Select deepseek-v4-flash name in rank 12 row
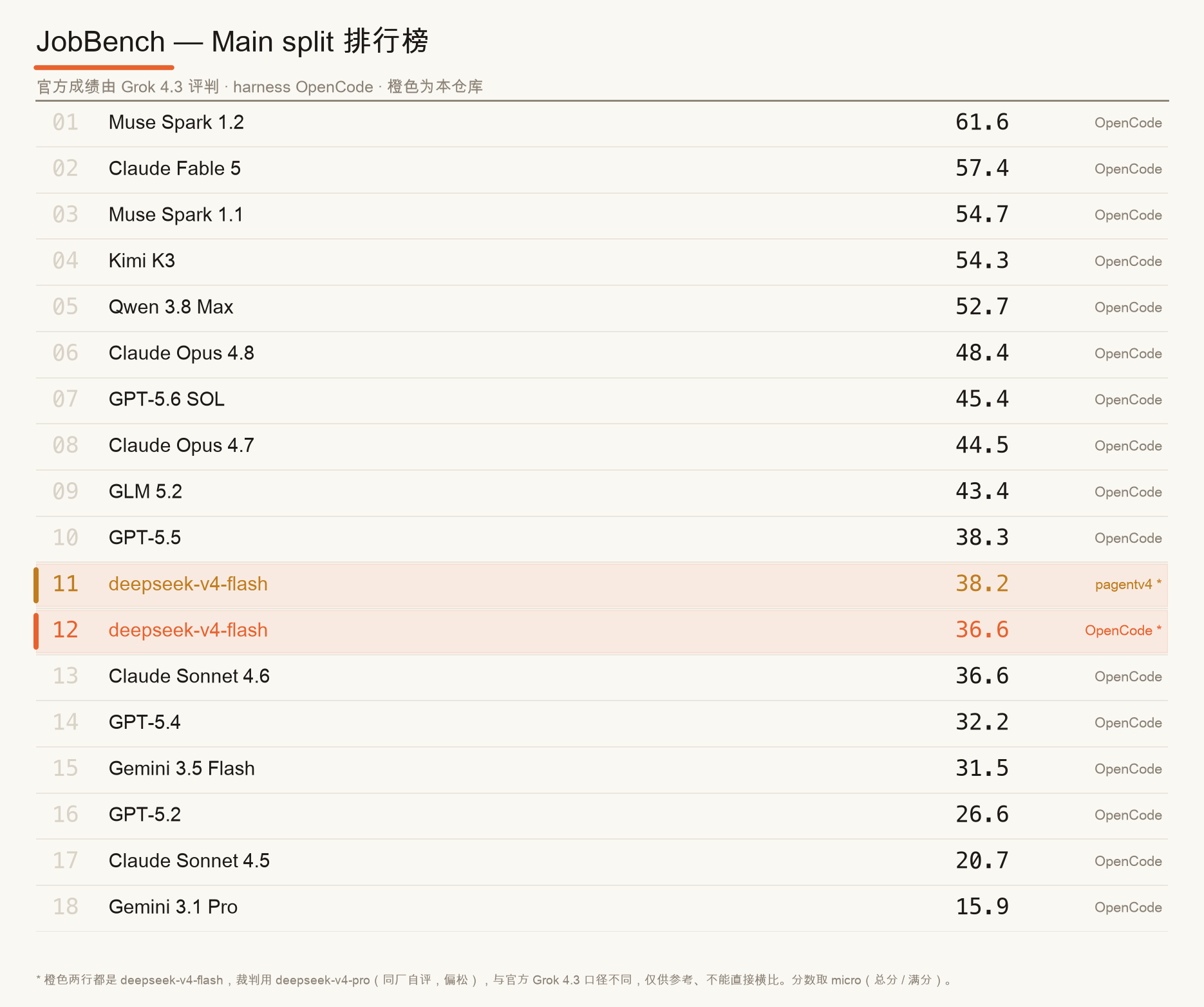The image size is (1204, 1007). pyautogui.click(x=188, y=630)
